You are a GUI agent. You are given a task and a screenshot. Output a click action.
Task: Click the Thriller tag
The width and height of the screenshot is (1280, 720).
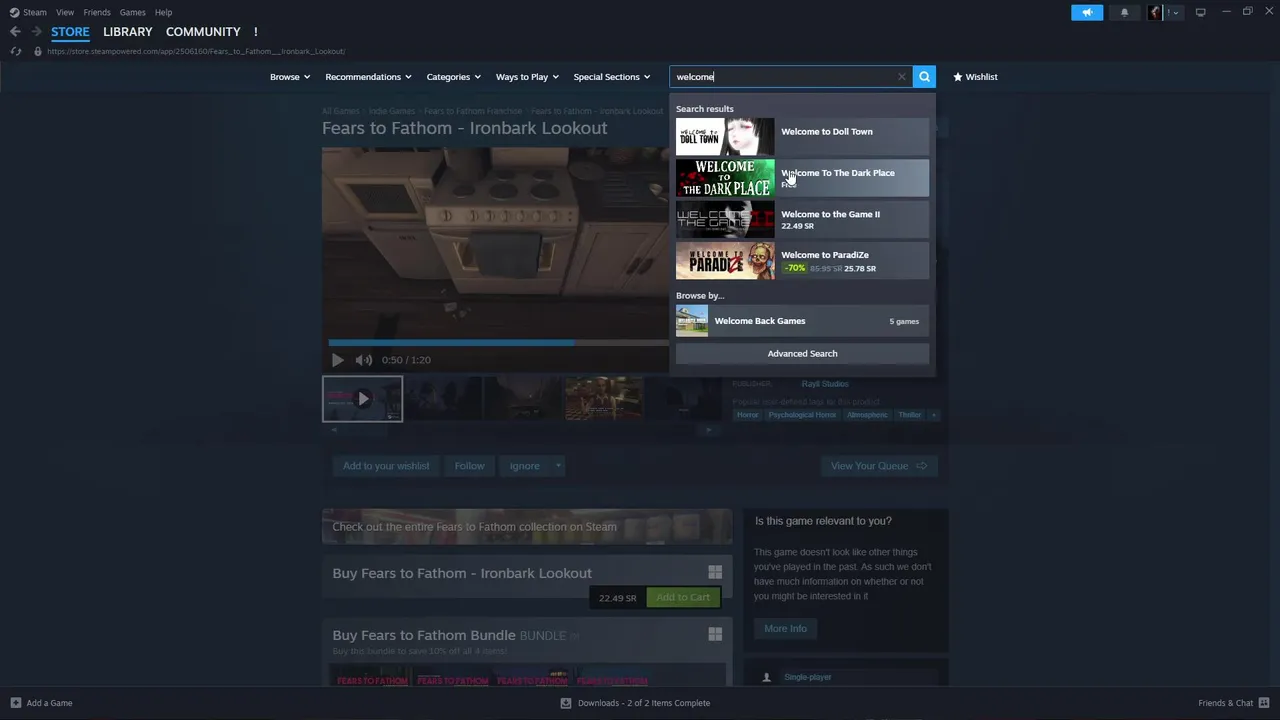[909, 415]
